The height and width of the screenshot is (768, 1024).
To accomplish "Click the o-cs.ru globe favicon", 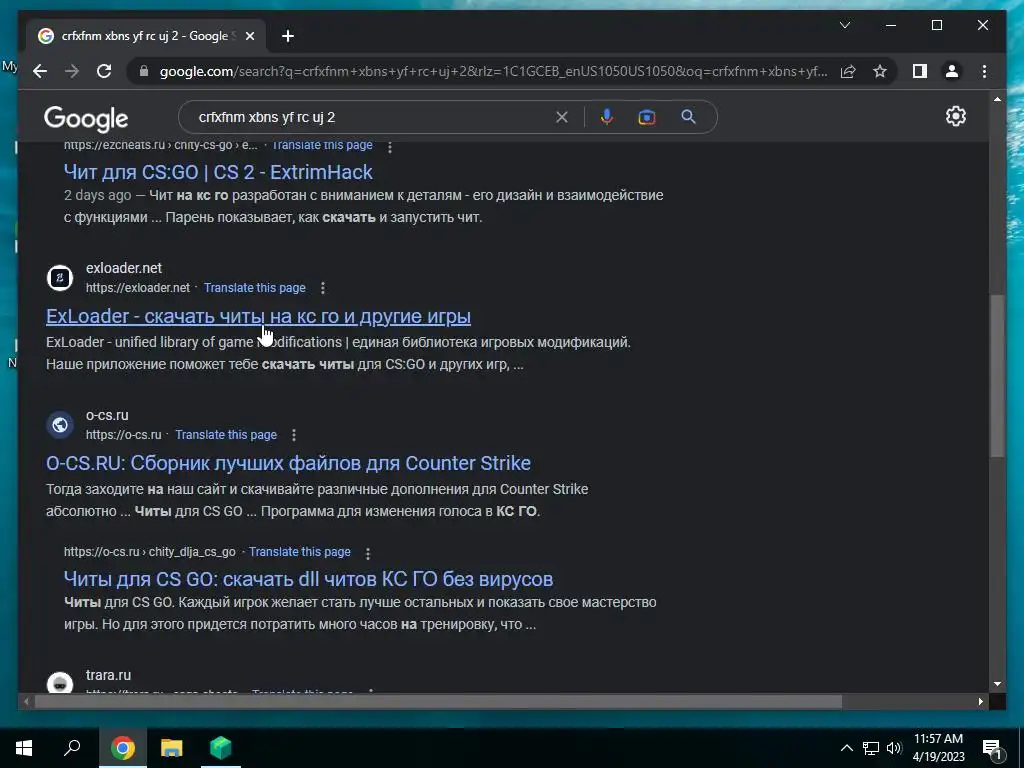I will 59,425.
